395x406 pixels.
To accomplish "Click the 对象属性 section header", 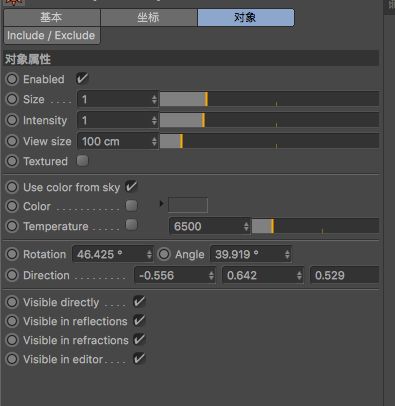I will (x=191, y=59).
